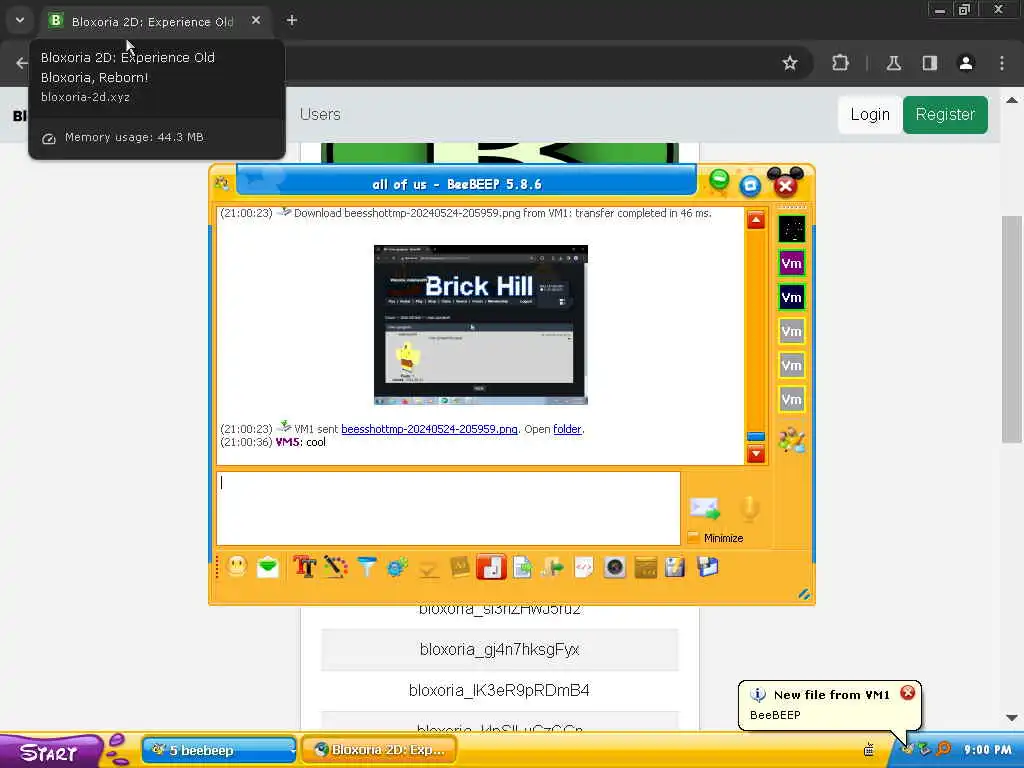Viewport: 1024px width, 768px height.
Task: Click the browser page vertical scrollbar thumb
Action: [1012, 328]
